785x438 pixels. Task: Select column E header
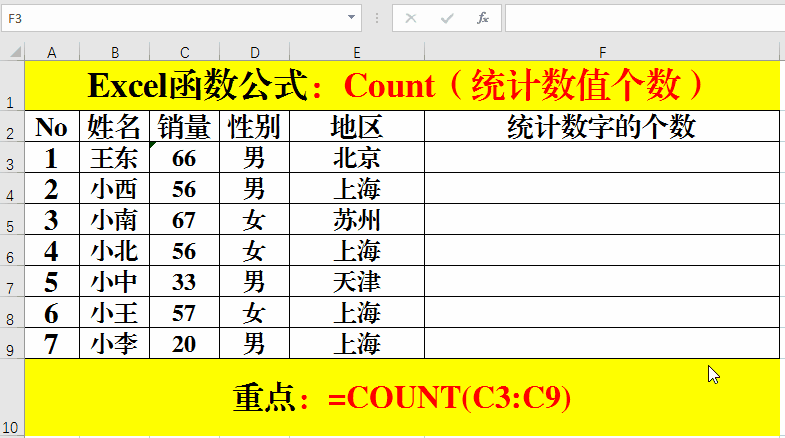357,52
